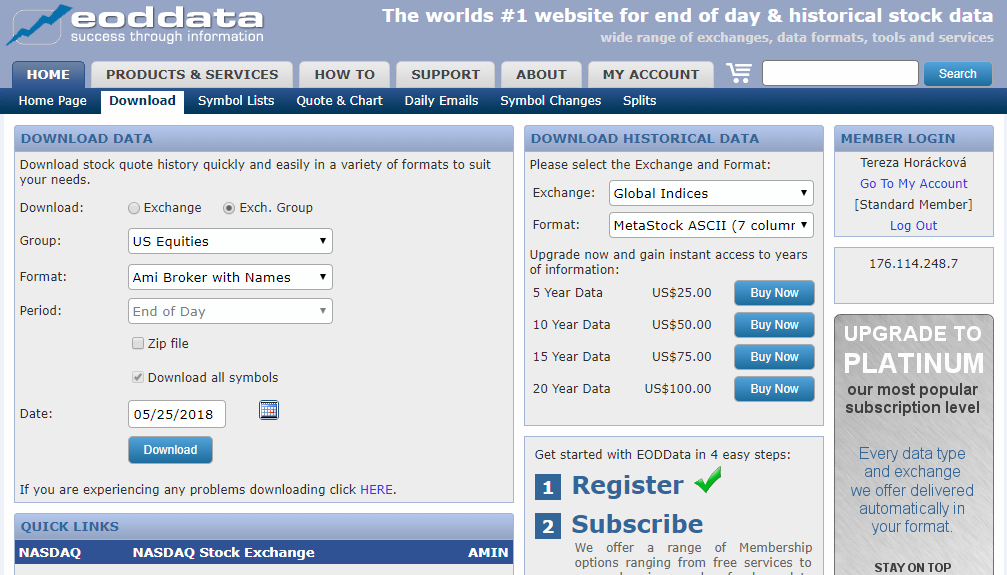
Task: Select the Download submenu item
Action: 142,101
